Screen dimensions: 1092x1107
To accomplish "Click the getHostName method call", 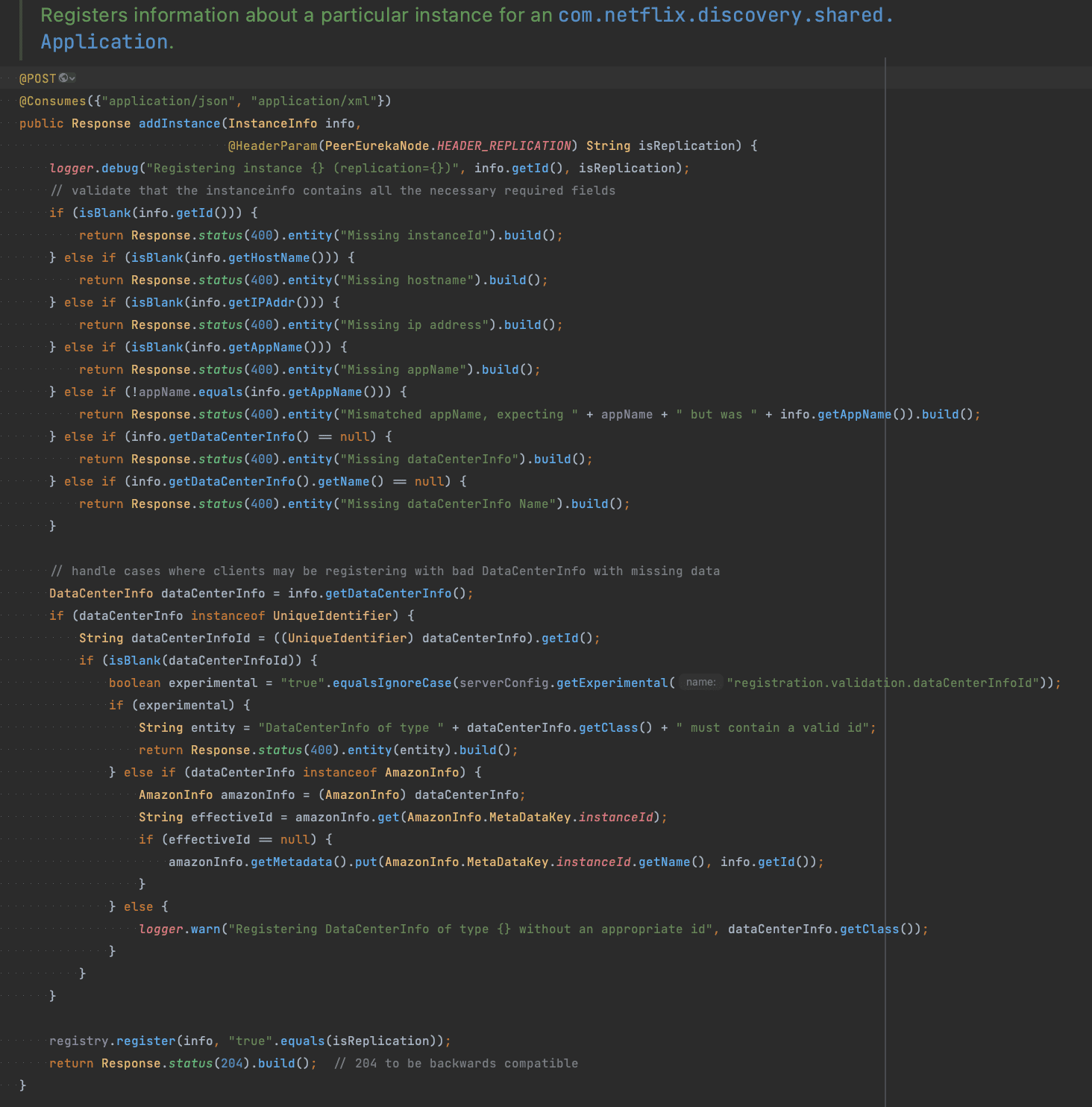I will (x=269, y=257).
